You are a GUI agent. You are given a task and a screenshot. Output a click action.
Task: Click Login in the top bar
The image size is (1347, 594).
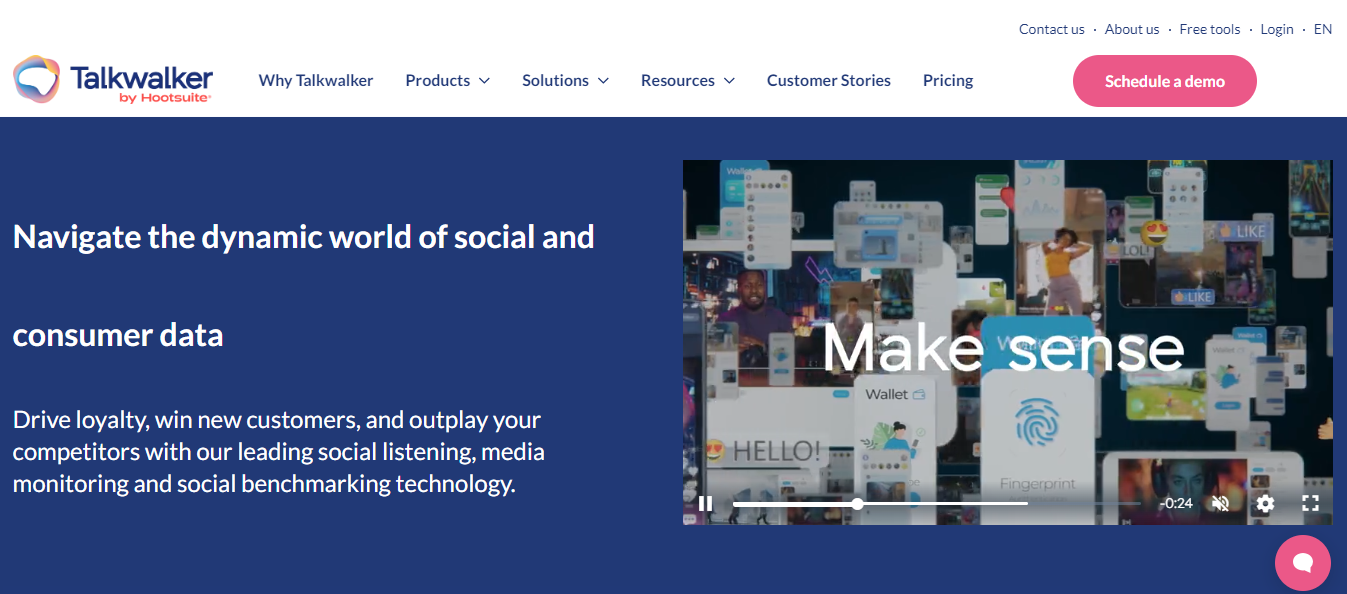click(x=1276, y=29)
